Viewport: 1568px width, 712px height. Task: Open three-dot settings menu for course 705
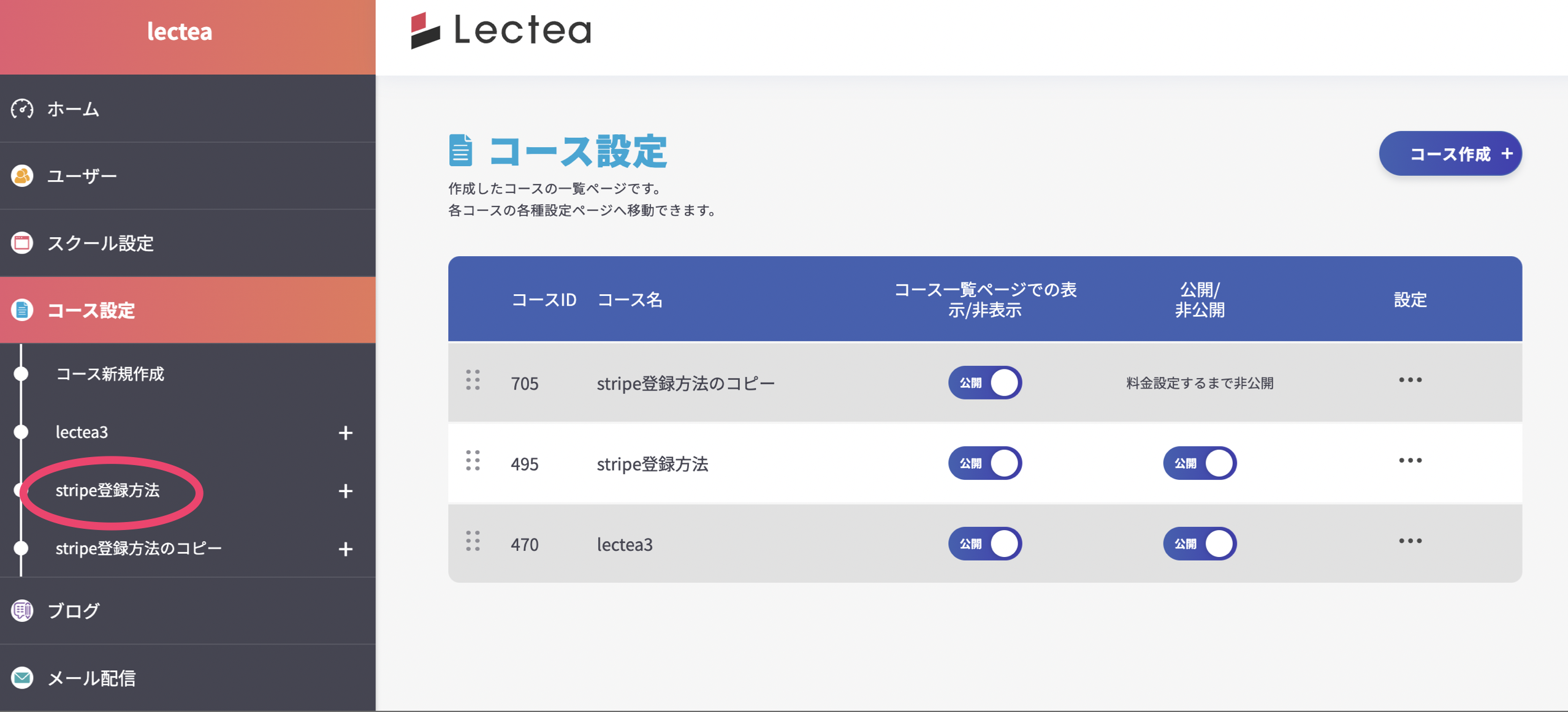coord(1410,381)
